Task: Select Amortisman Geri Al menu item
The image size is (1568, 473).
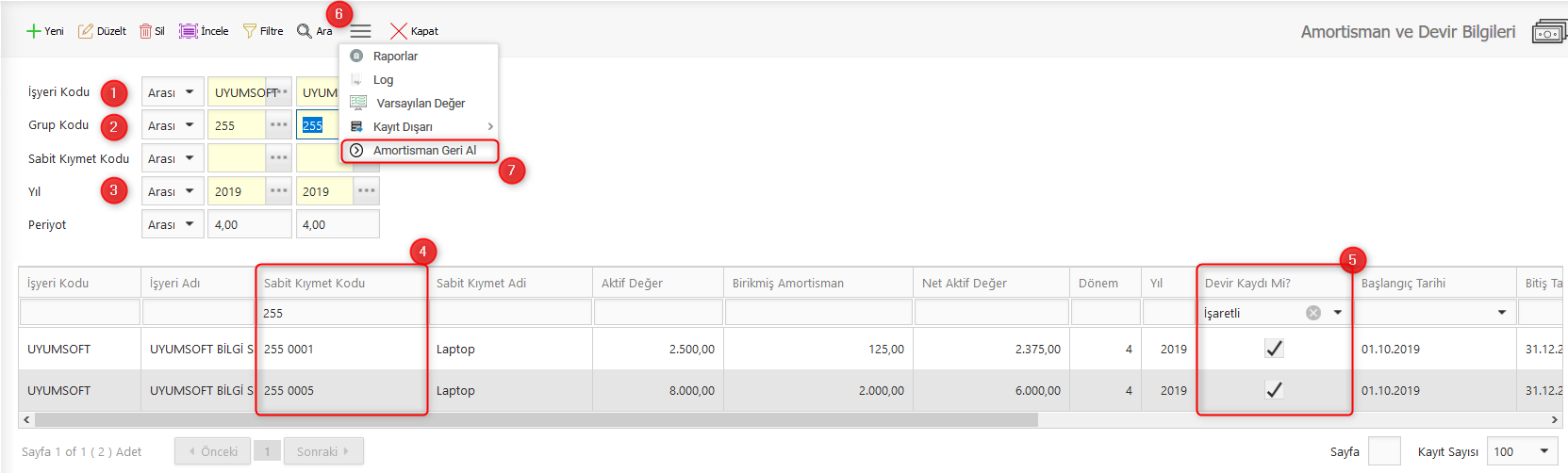Action: (x=424, y=151)
